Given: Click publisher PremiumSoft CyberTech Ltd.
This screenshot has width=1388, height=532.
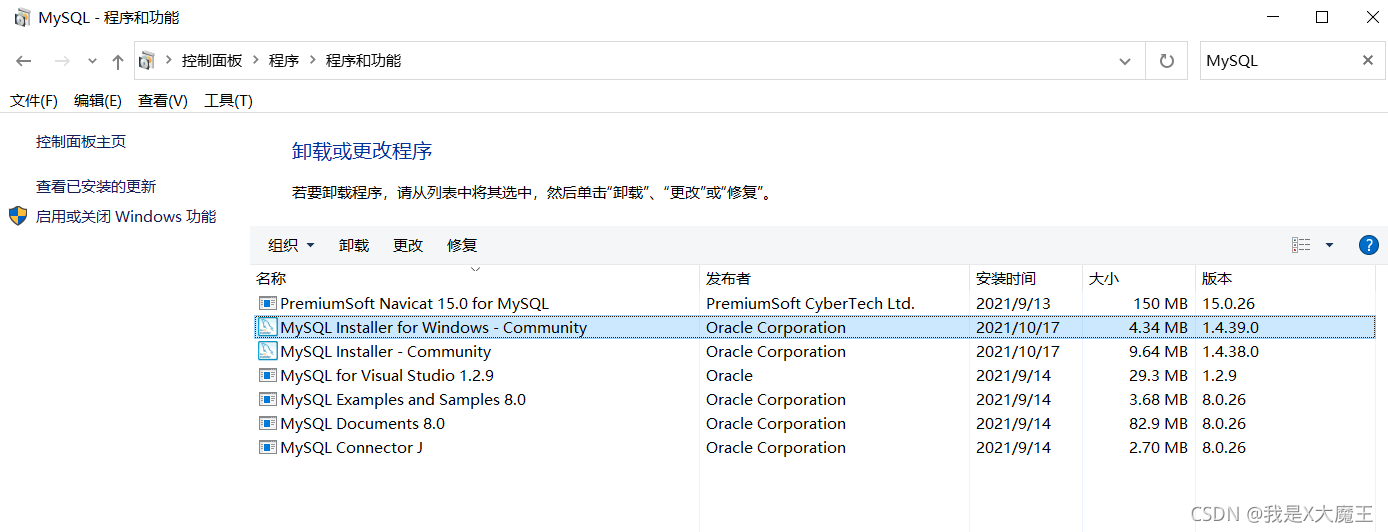Looking at the screenshot, I should (810, 303).
